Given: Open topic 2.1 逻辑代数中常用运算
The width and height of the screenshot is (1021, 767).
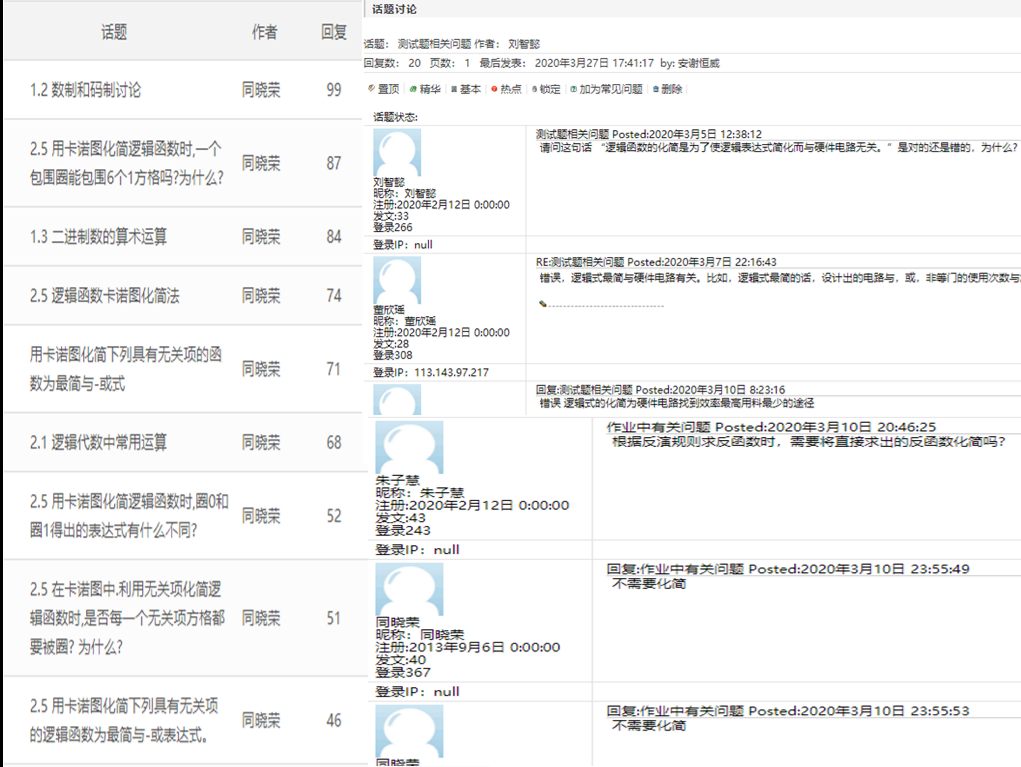Looking at the screenshot, I should point(98,442).
